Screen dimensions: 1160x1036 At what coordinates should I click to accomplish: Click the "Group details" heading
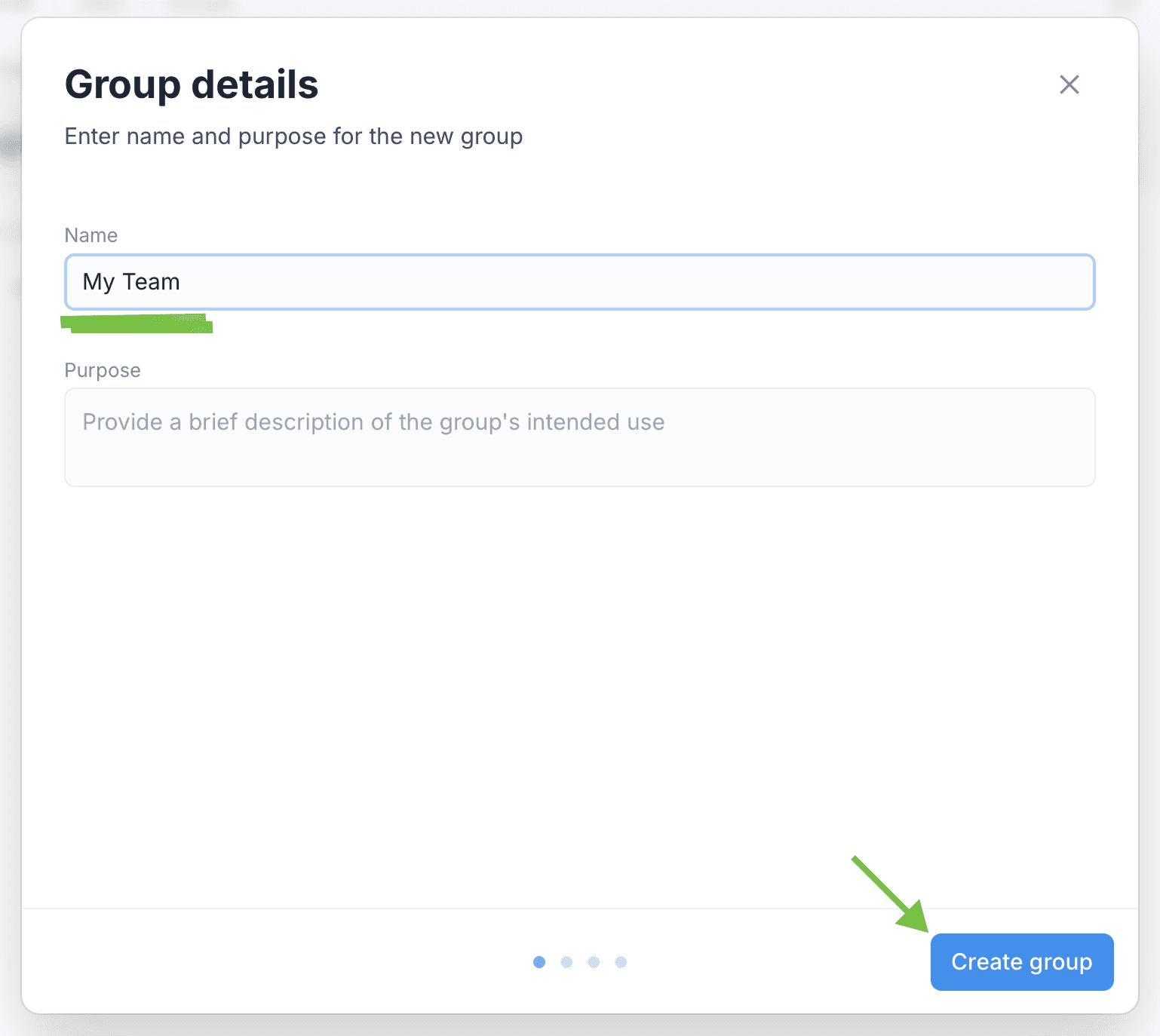click(192, 84)
